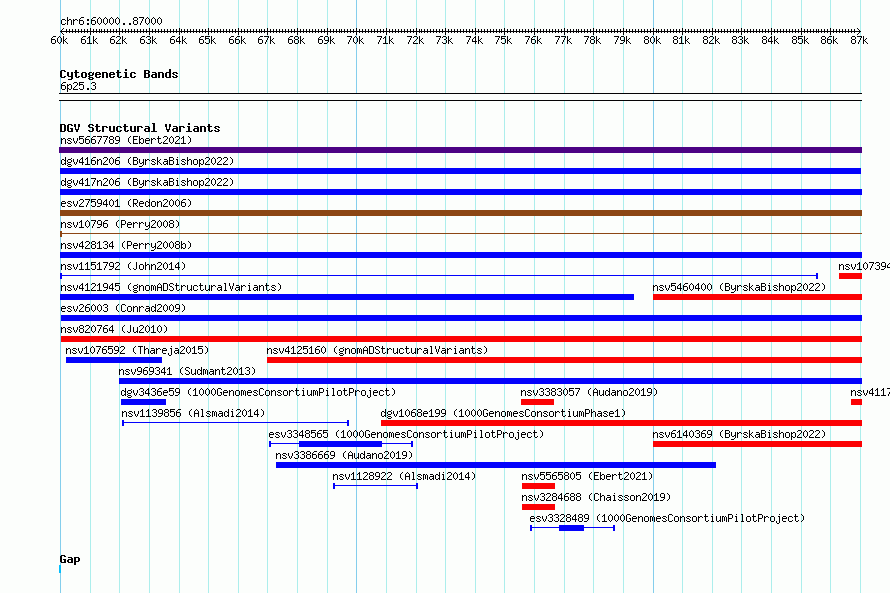
Task: Select the Gap track title
Action: [x=70, y=559]
